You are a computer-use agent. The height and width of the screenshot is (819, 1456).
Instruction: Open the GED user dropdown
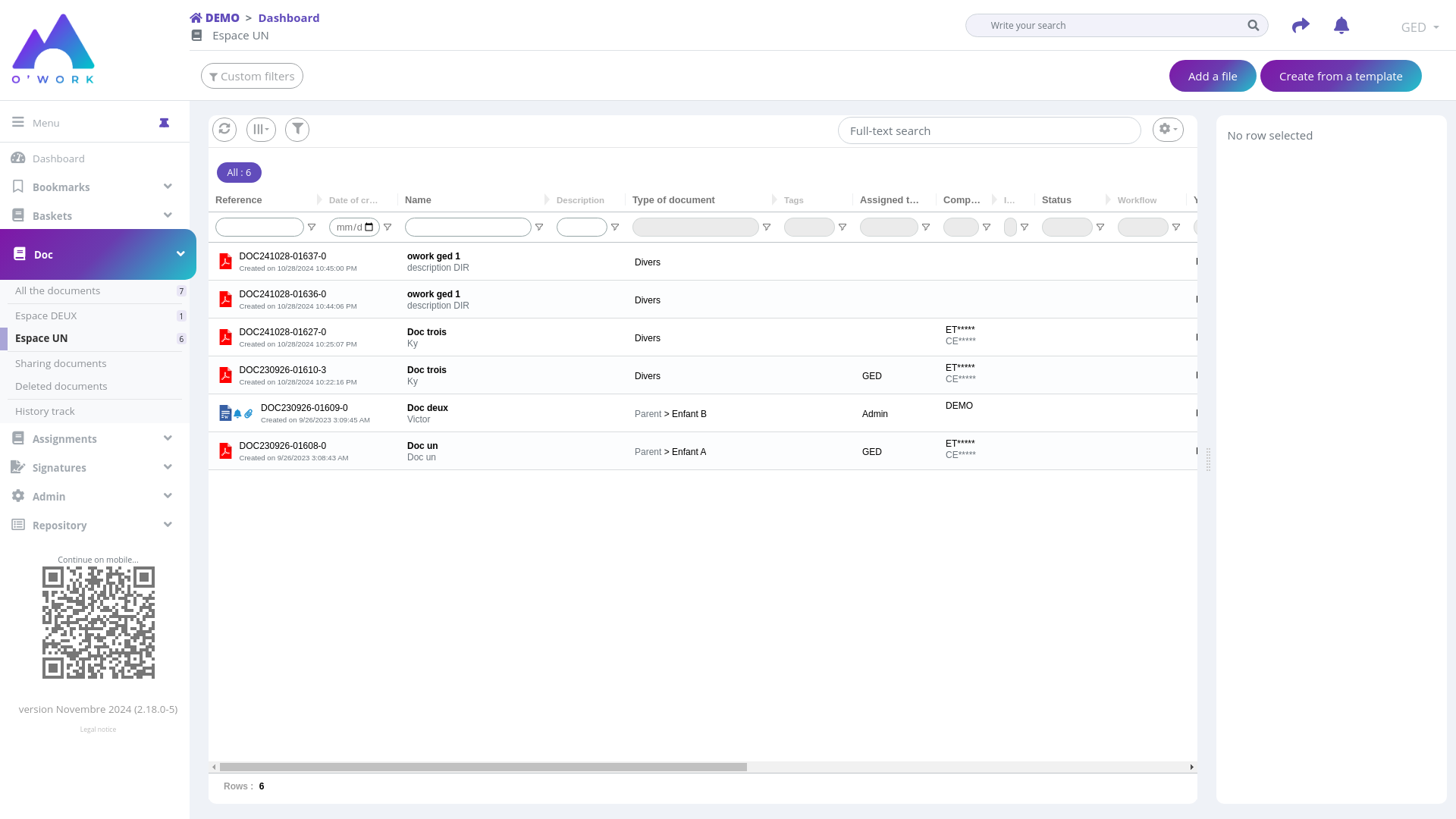(1420, 27)
